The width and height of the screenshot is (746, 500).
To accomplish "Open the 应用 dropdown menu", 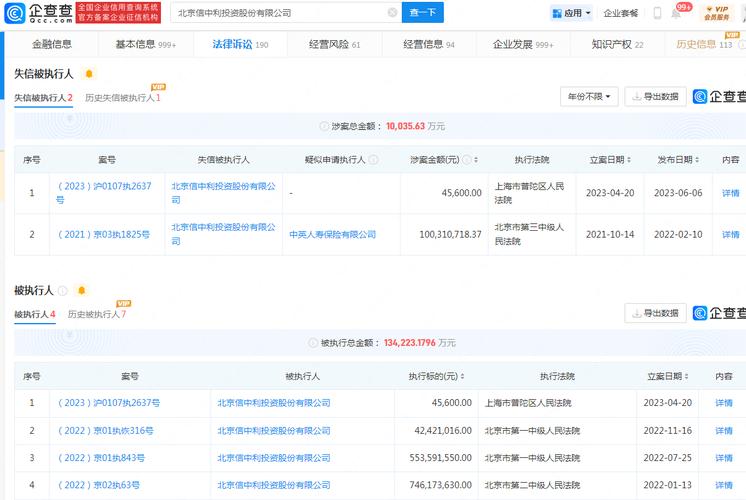I will point(571,13).
